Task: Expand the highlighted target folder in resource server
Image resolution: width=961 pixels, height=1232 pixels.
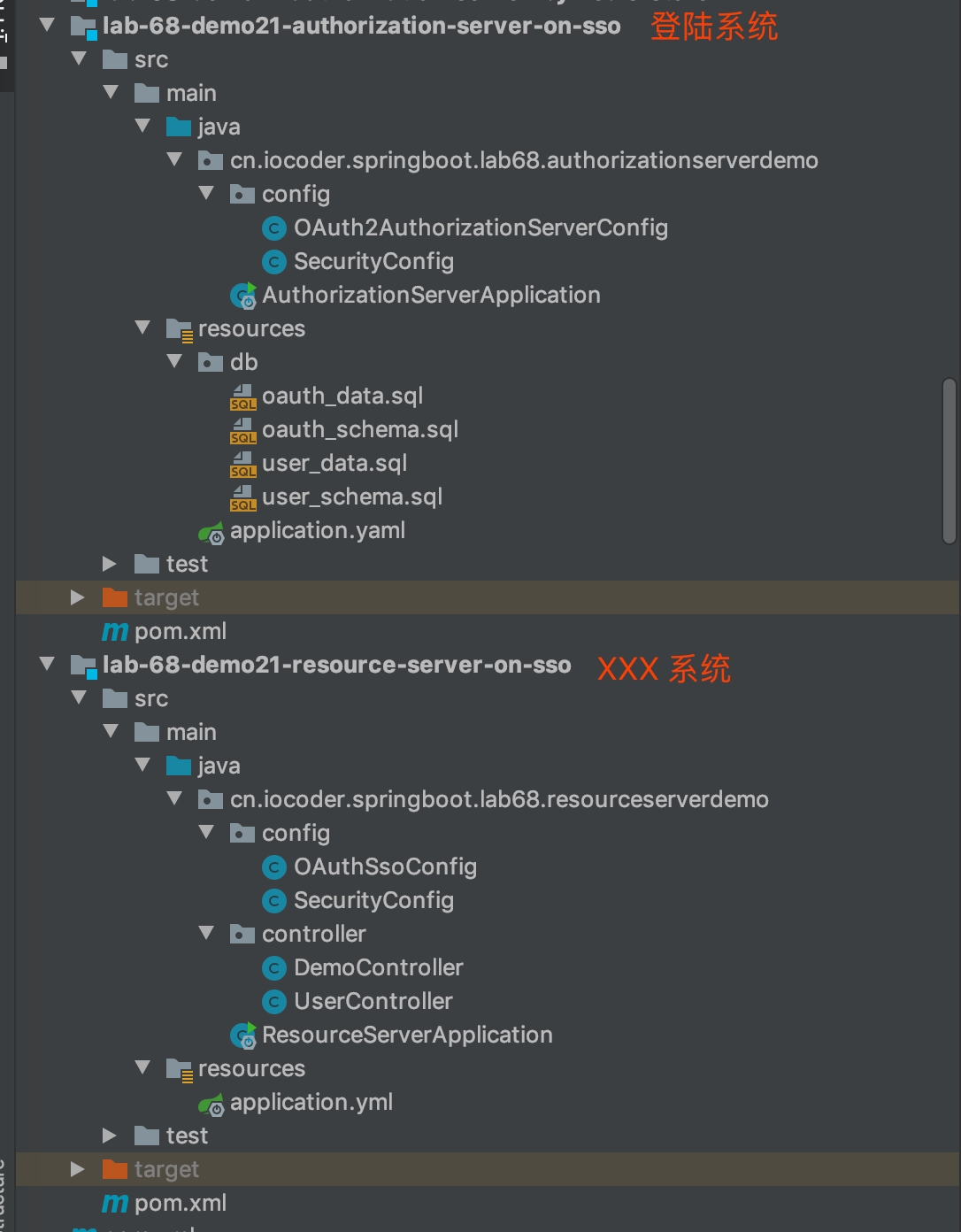Action: point(78,1169)
